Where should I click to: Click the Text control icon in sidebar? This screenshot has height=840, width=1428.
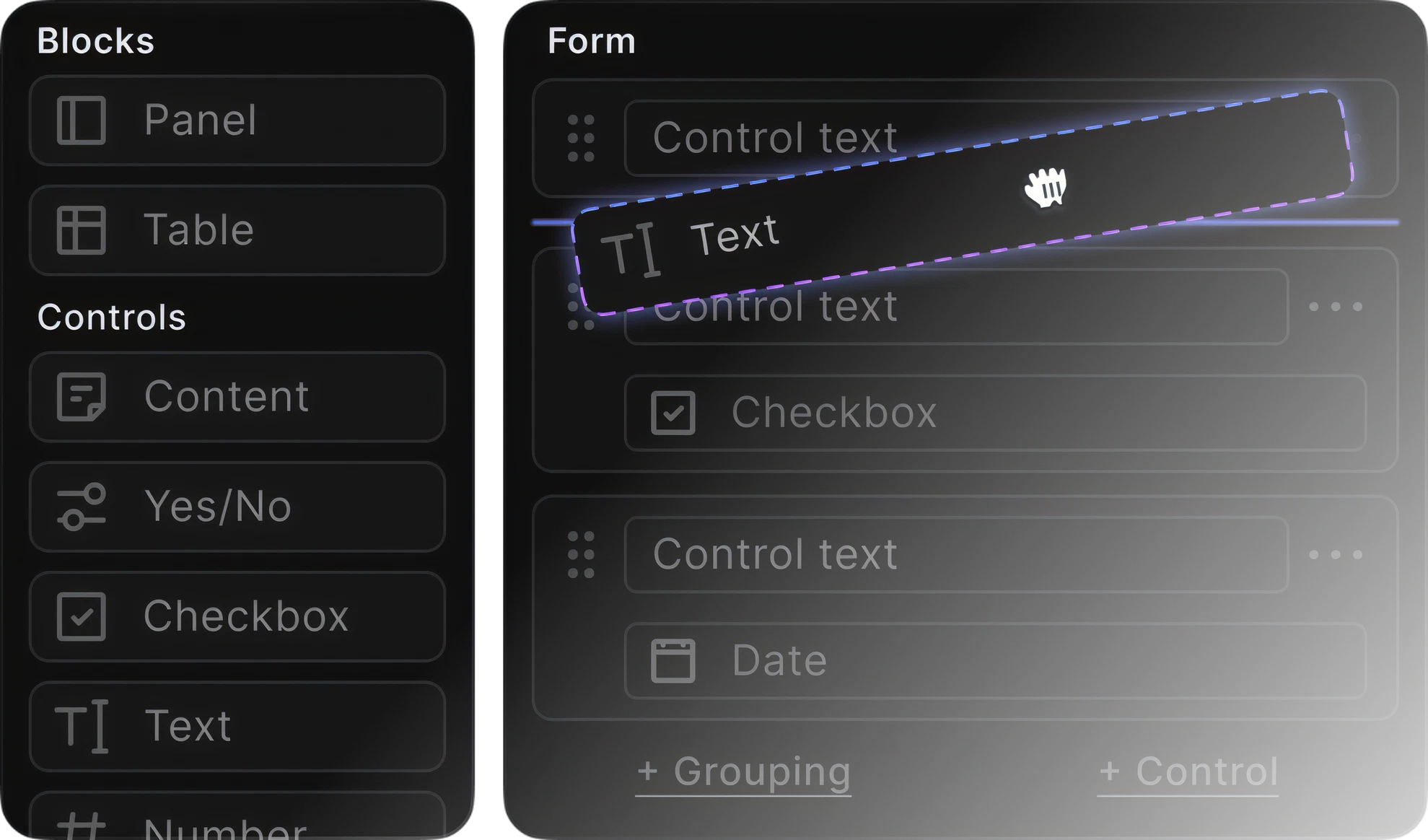pos(82,726)
